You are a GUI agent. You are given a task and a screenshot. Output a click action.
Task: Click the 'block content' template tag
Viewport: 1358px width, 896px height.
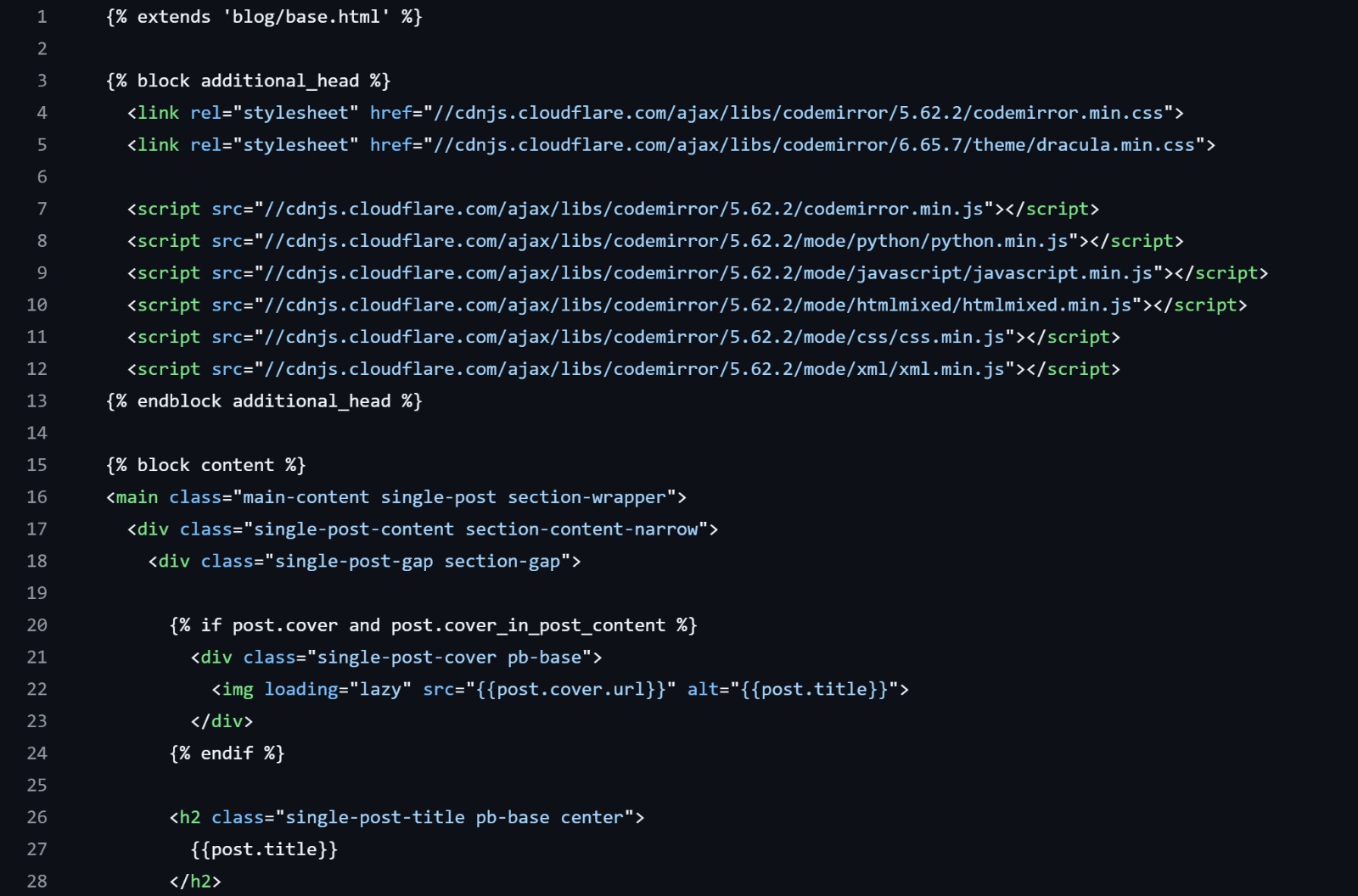[205, 465]
